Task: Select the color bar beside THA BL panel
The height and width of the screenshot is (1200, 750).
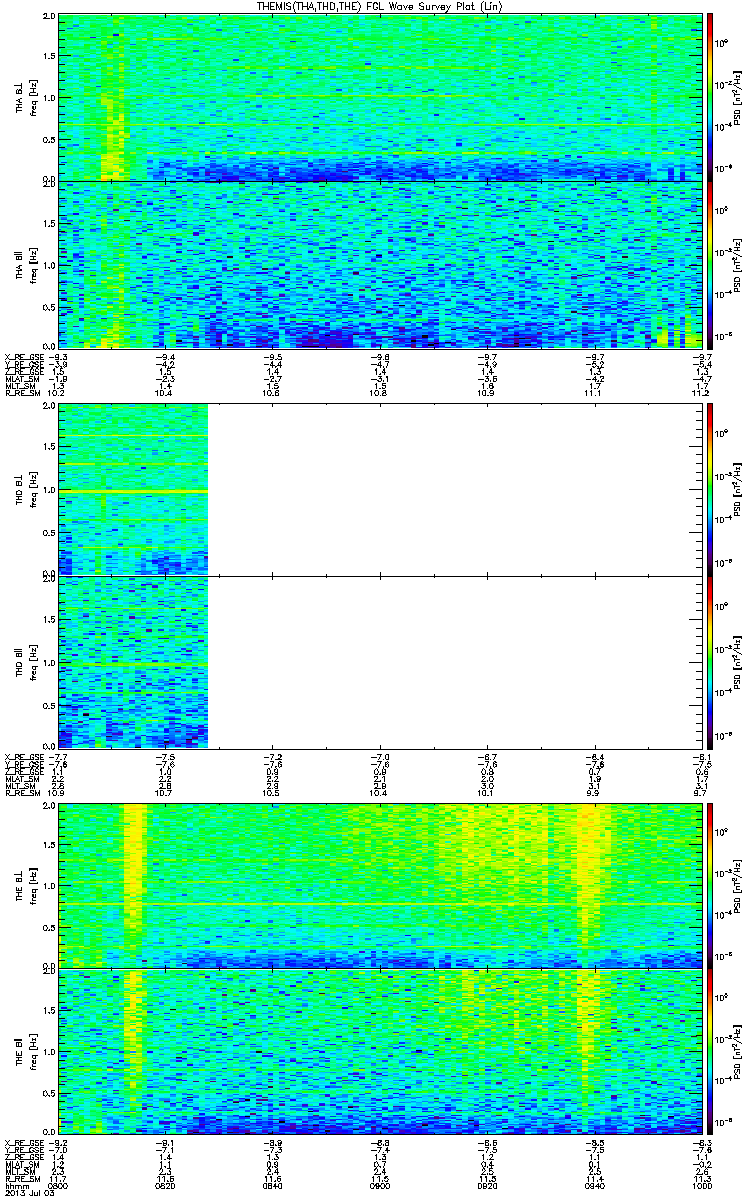Action: (711, 97)
